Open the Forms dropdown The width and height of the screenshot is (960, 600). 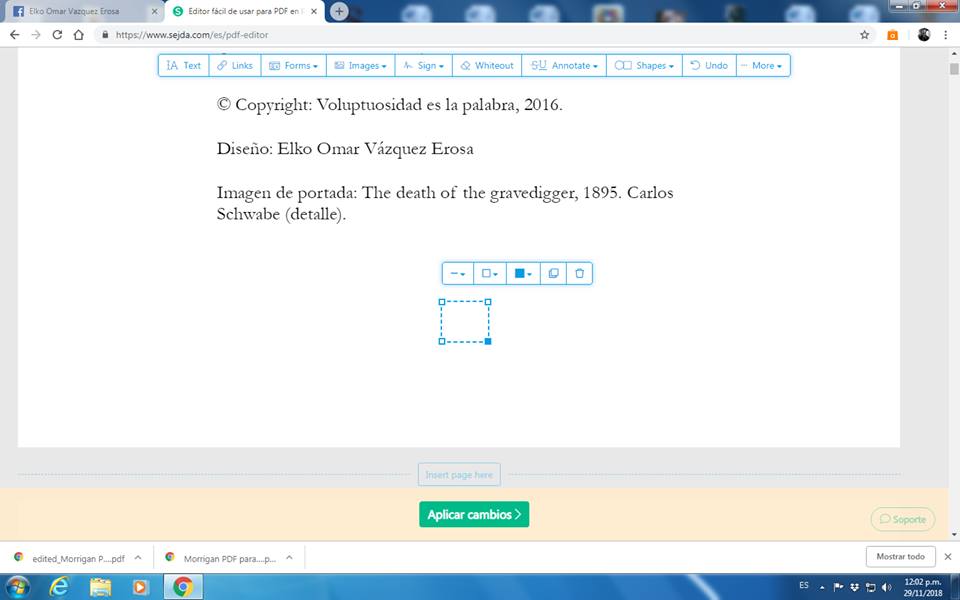tap(293, 65)
